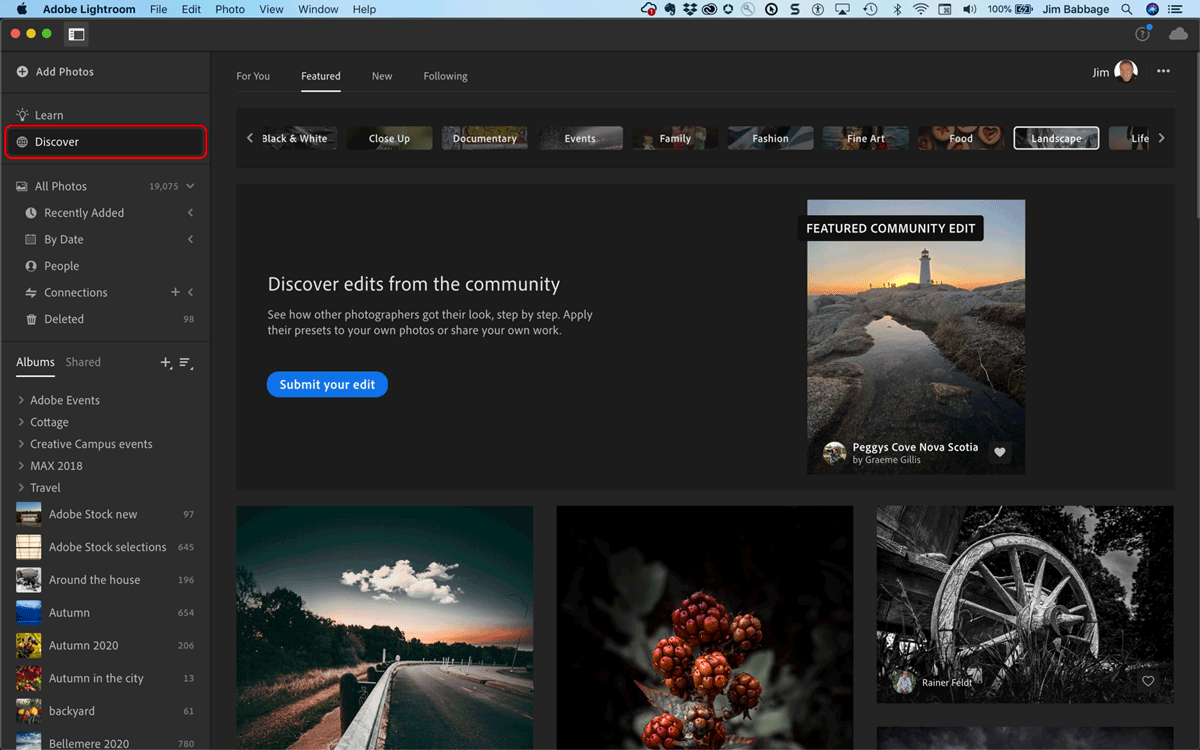Open the help question mark icon

(x=1143, y=34)
